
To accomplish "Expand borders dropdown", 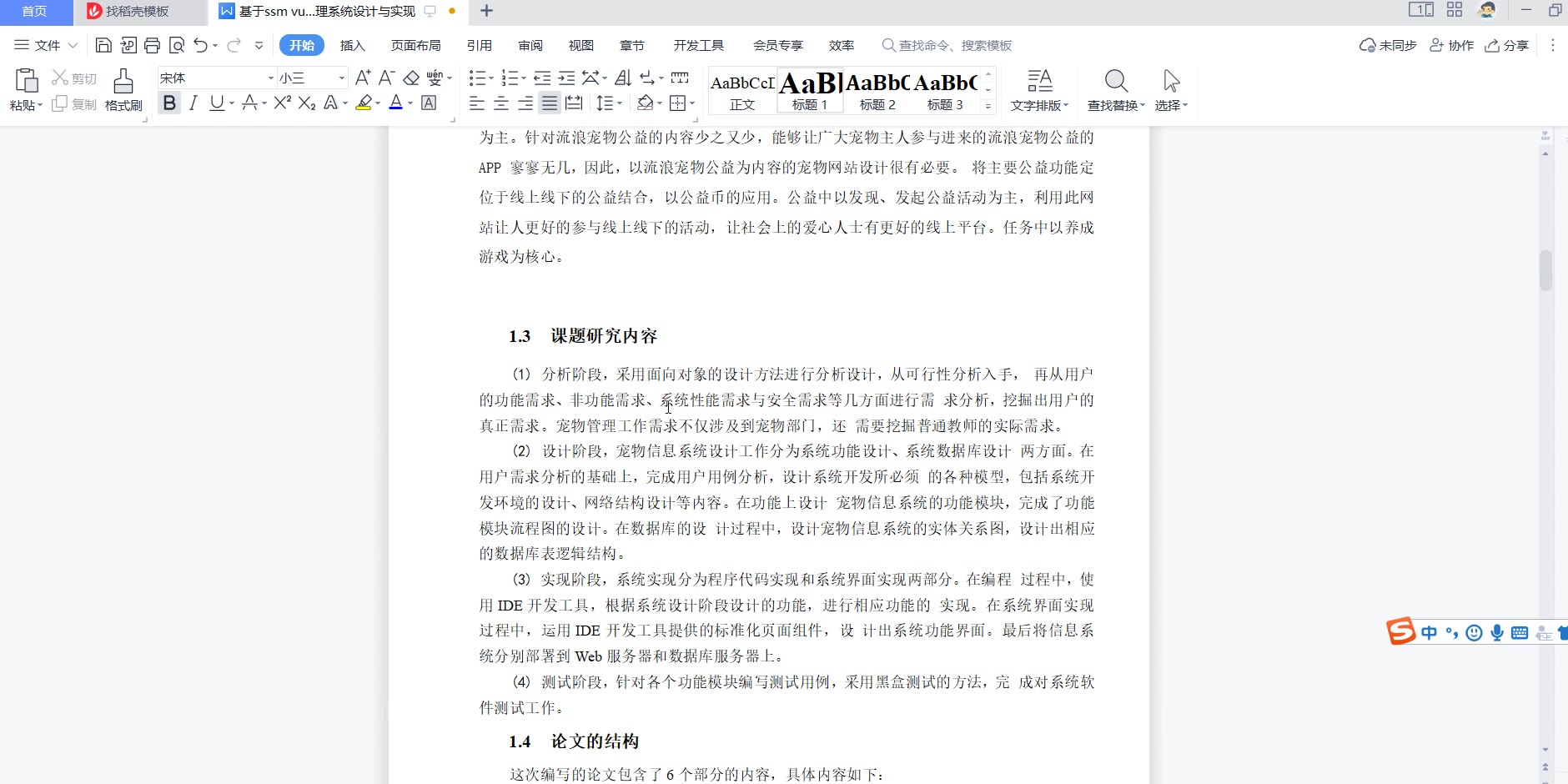I will [x=692, y=103].
